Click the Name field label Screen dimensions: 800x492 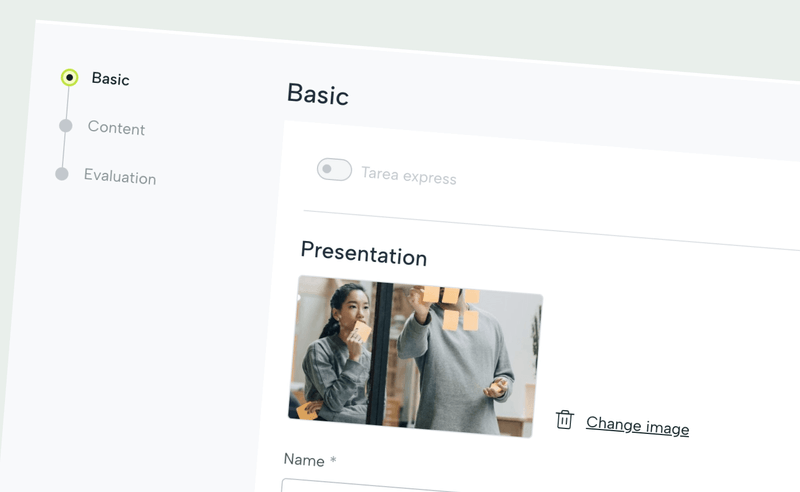(304, 459)
